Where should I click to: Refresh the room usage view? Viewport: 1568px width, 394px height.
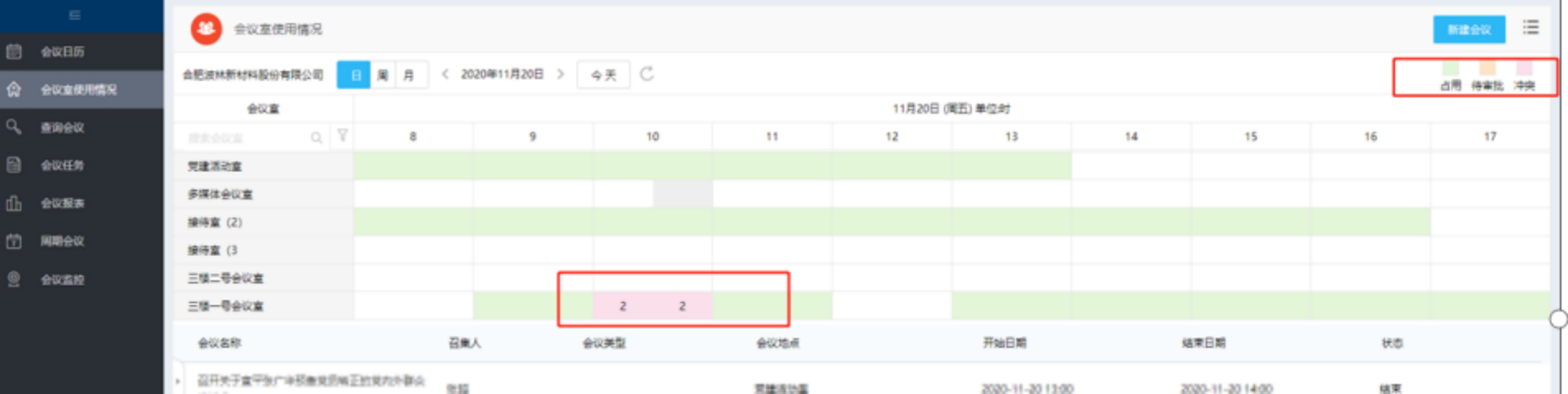[647, 74]
